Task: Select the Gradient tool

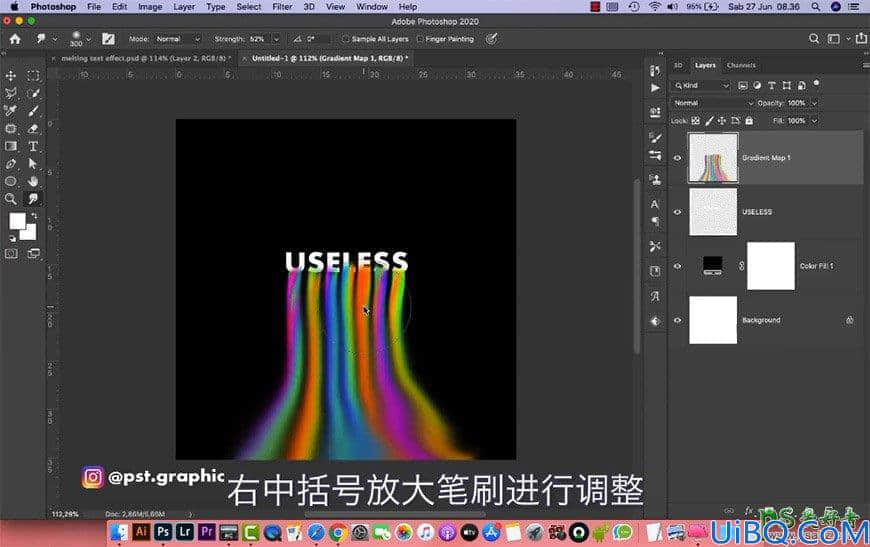Action: [11, 146]
